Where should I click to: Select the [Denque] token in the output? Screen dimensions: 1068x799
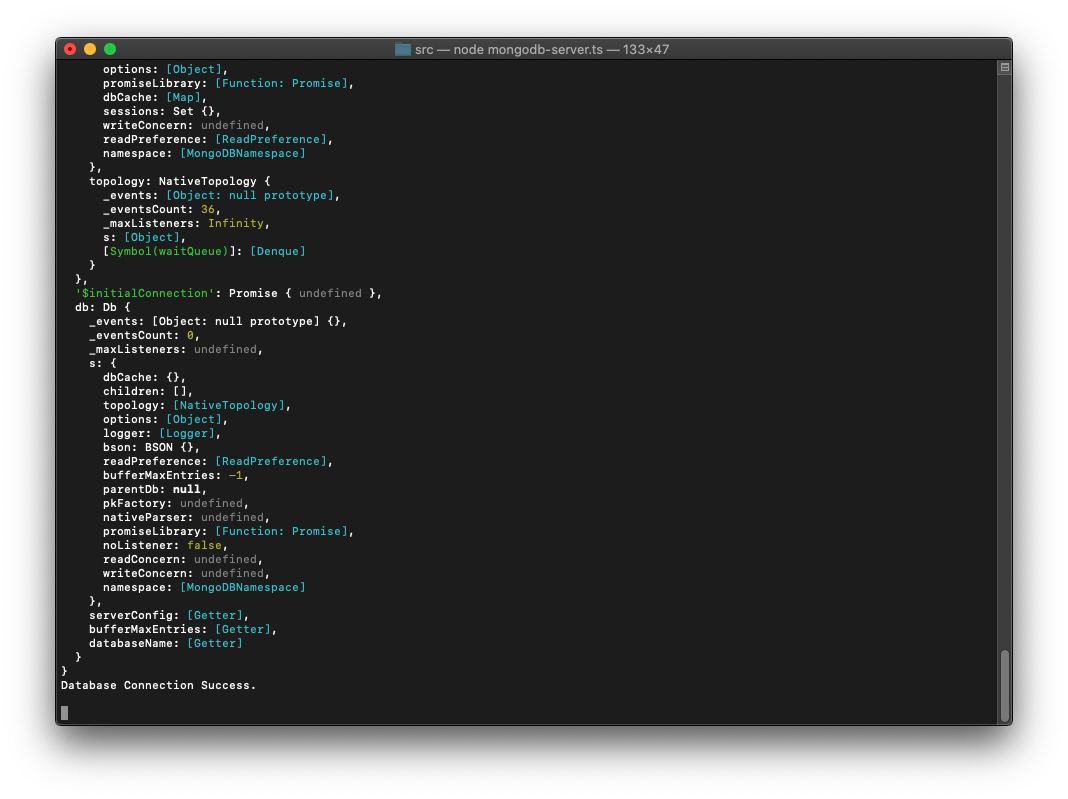(x=278, y=251)
